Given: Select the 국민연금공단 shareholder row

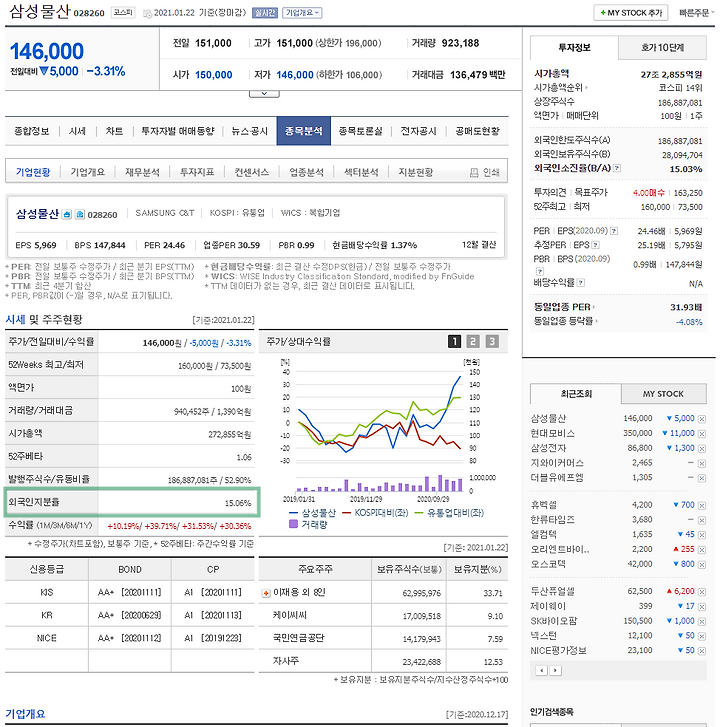Looking at the screenshot, I should (x=383, y=639).
